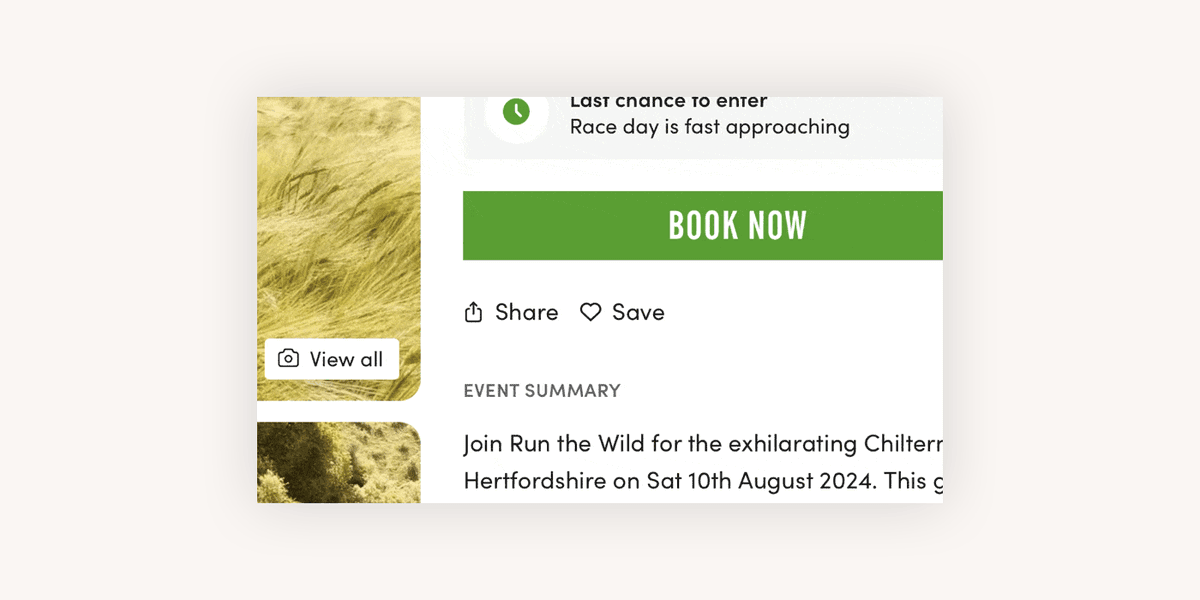Click the 'Join Run the Wild' summary line
This screenshot has height=600, width=1200.
click(702, 443)
